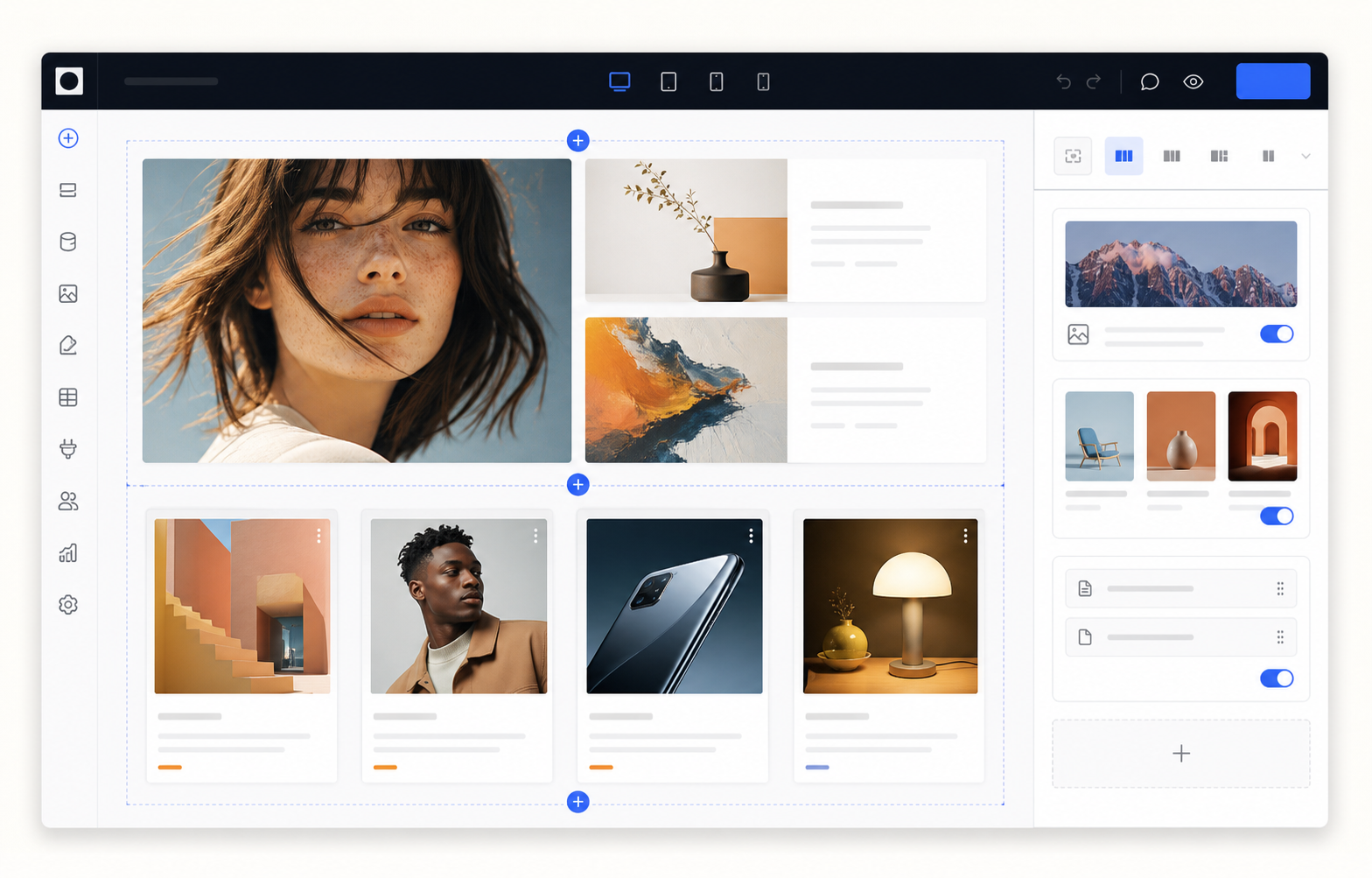This screenshot has height=878, width=1372.
Task: Click the focus frame icon in right panel
Action: point(1074,156)
